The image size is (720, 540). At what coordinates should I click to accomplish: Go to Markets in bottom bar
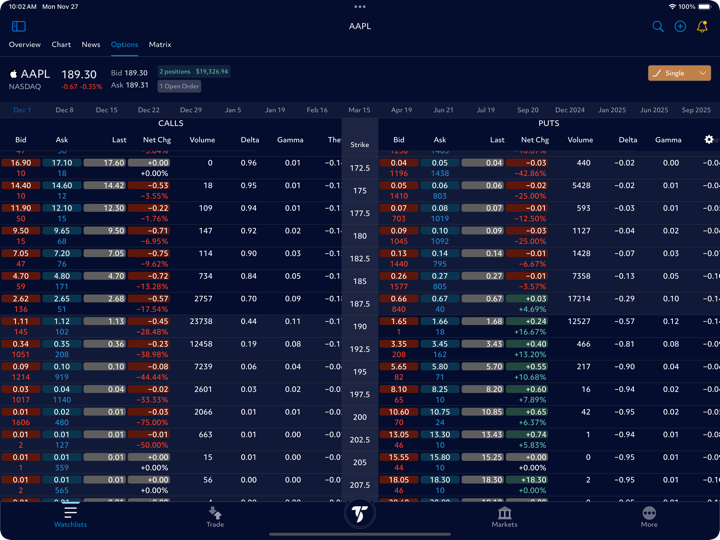[x=504, y=516]
